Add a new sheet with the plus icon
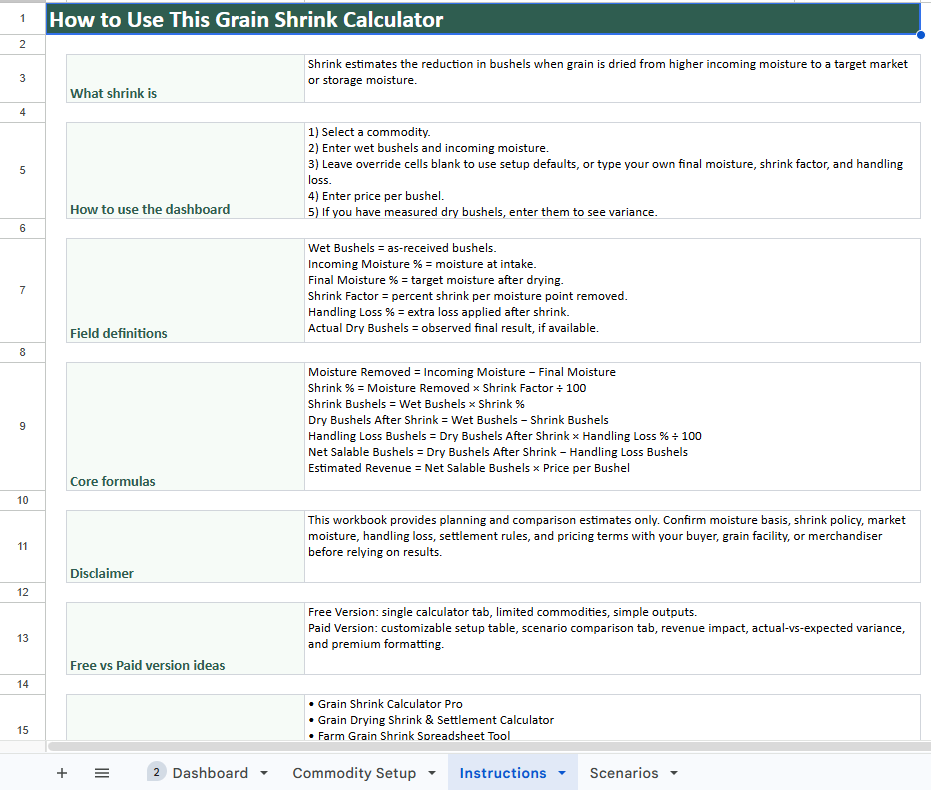The image size is (931, 790). 61,772
